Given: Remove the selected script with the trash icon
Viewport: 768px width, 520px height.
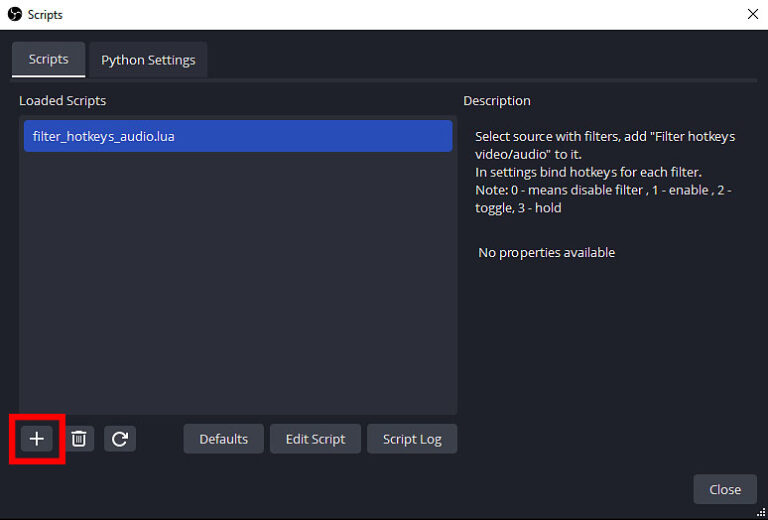Looking at the screenshot, I should click(79, 439).
